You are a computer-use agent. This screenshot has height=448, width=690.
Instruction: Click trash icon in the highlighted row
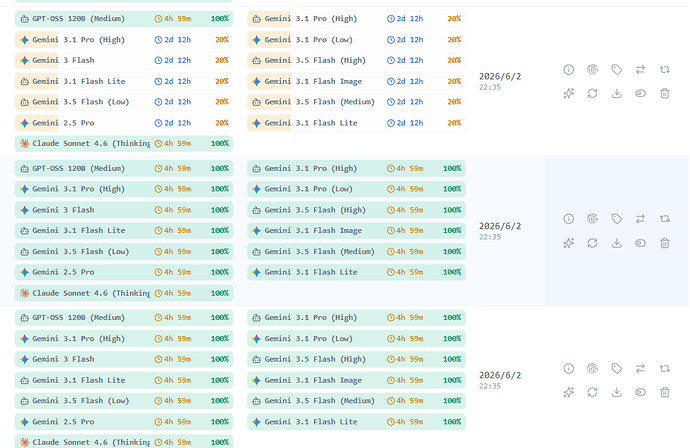[x=664, y=243]
